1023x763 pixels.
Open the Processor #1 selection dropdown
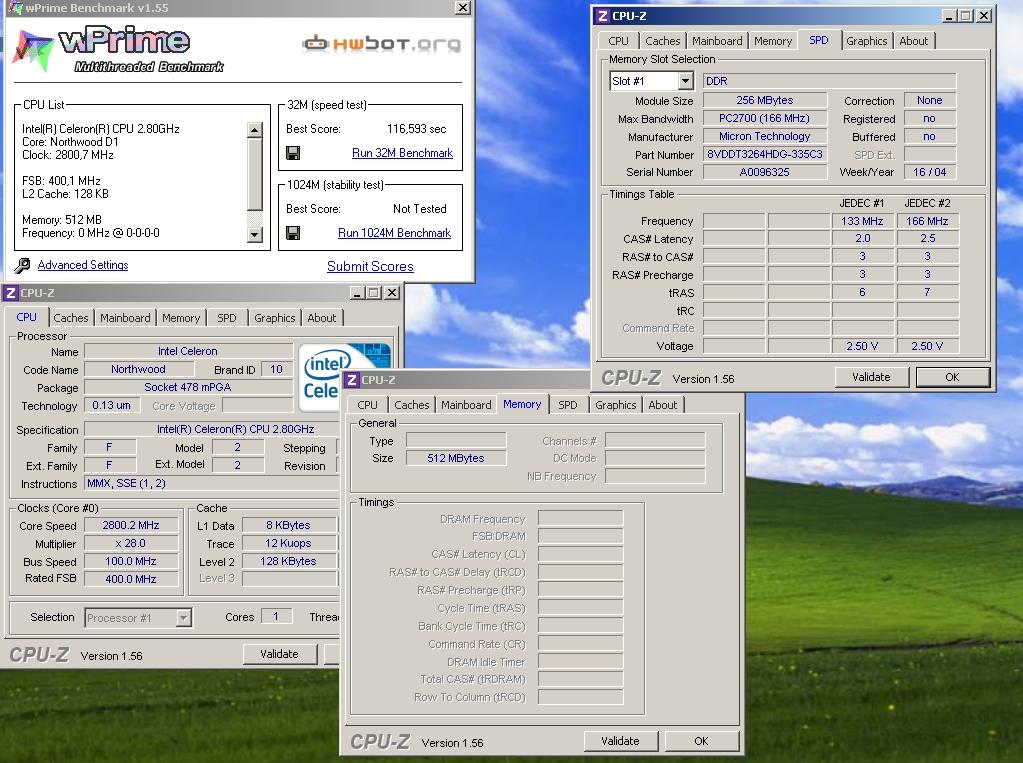(x=183, y=617)
